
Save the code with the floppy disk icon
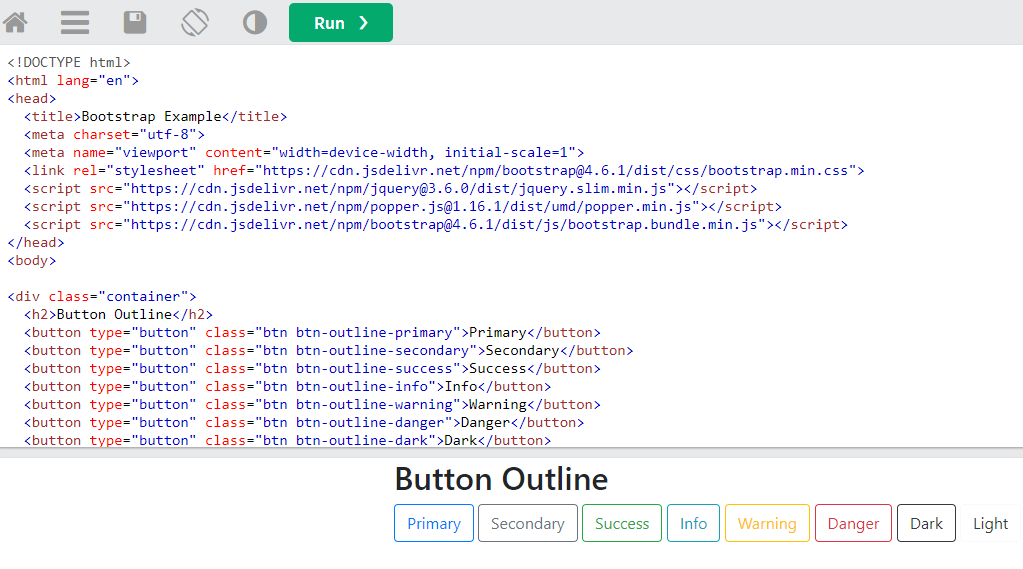pos(135,23)
